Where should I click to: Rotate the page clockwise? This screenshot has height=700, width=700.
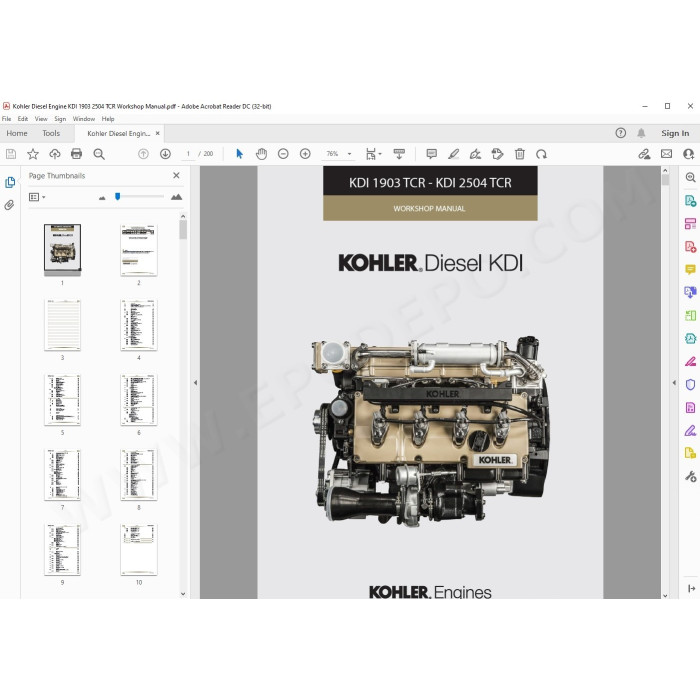click(542, 154)
